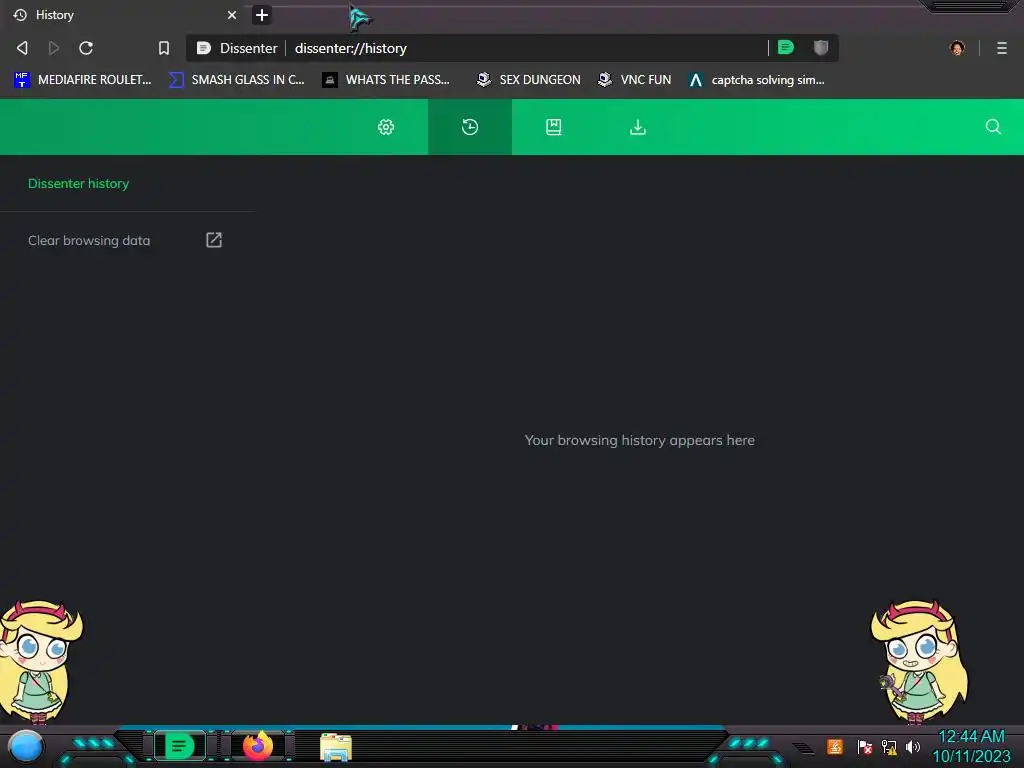This screenshot has width=1024, height=768.
Task: Click the external link icon beside Clear browsing data
Action: point(214,240)
